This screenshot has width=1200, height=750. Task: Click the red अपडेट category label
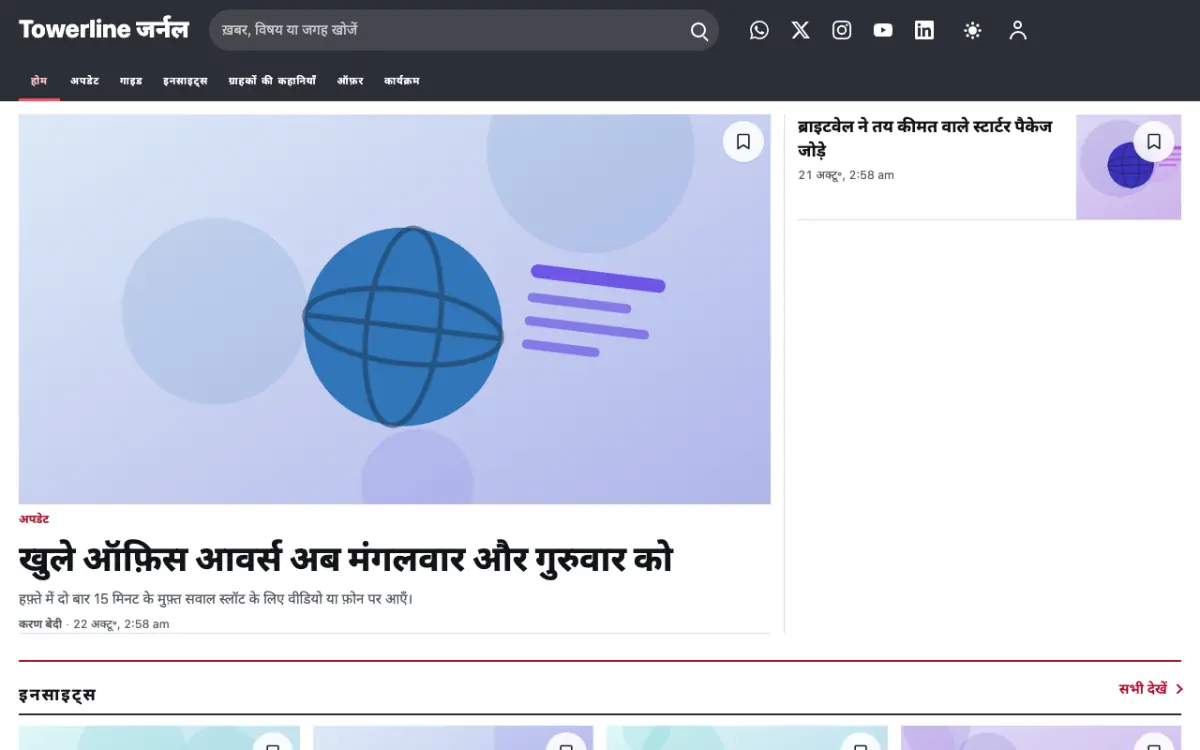34,519
